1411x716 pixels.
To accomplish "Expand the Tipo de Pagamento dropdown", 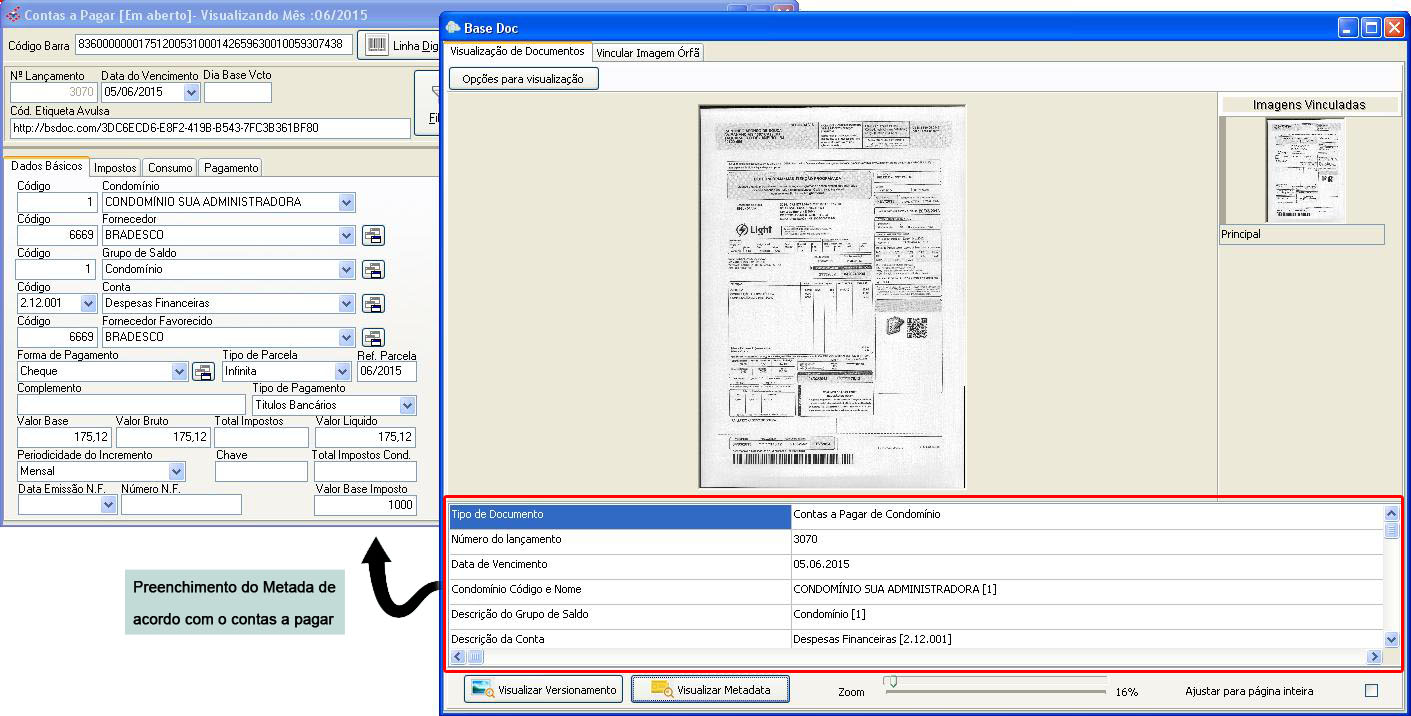I will (x=407, y=405).
